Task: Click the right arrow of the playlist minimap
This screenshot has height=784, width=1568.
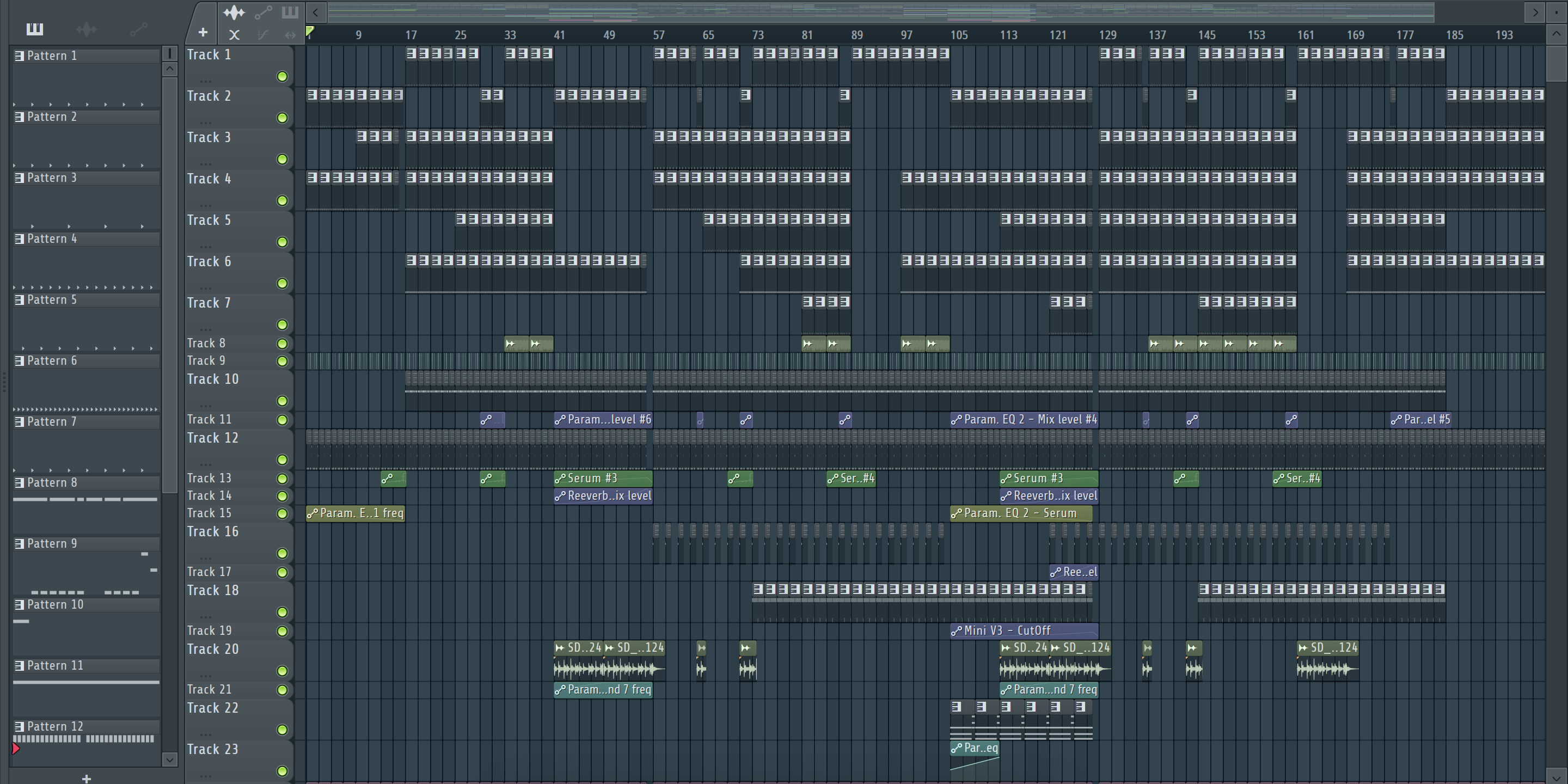Action: tap(1535, 11)
